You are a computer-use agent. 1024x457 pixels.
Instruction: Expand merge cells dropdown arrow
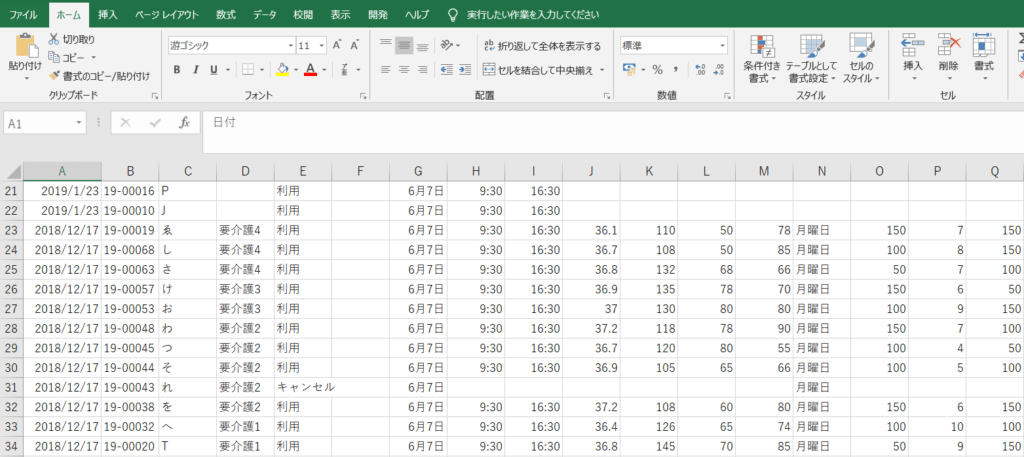[x=601, y=69]
